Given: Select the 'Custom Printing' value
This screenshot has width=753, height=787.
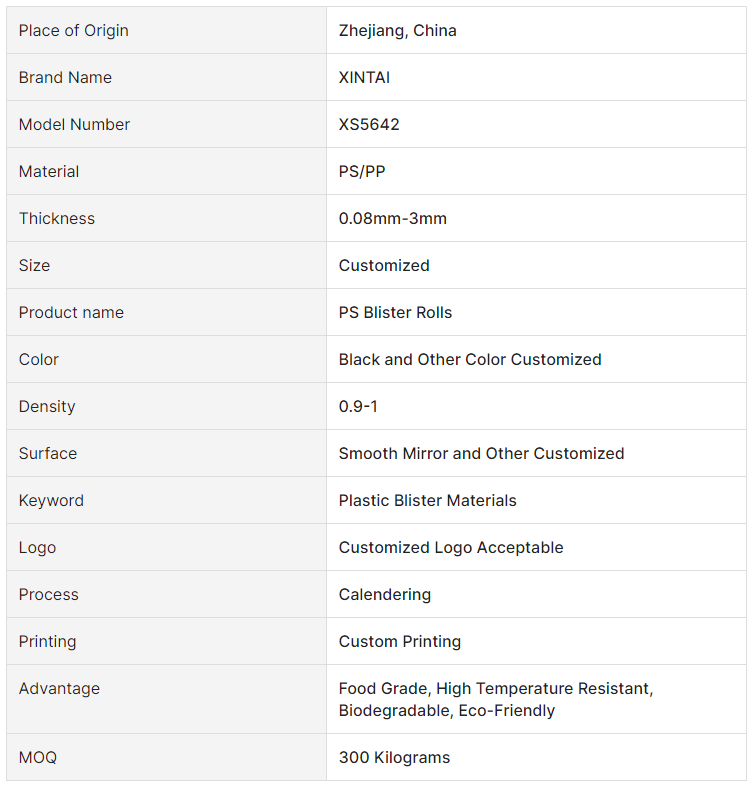Looking at the screenshot, I should coord(400,641).
